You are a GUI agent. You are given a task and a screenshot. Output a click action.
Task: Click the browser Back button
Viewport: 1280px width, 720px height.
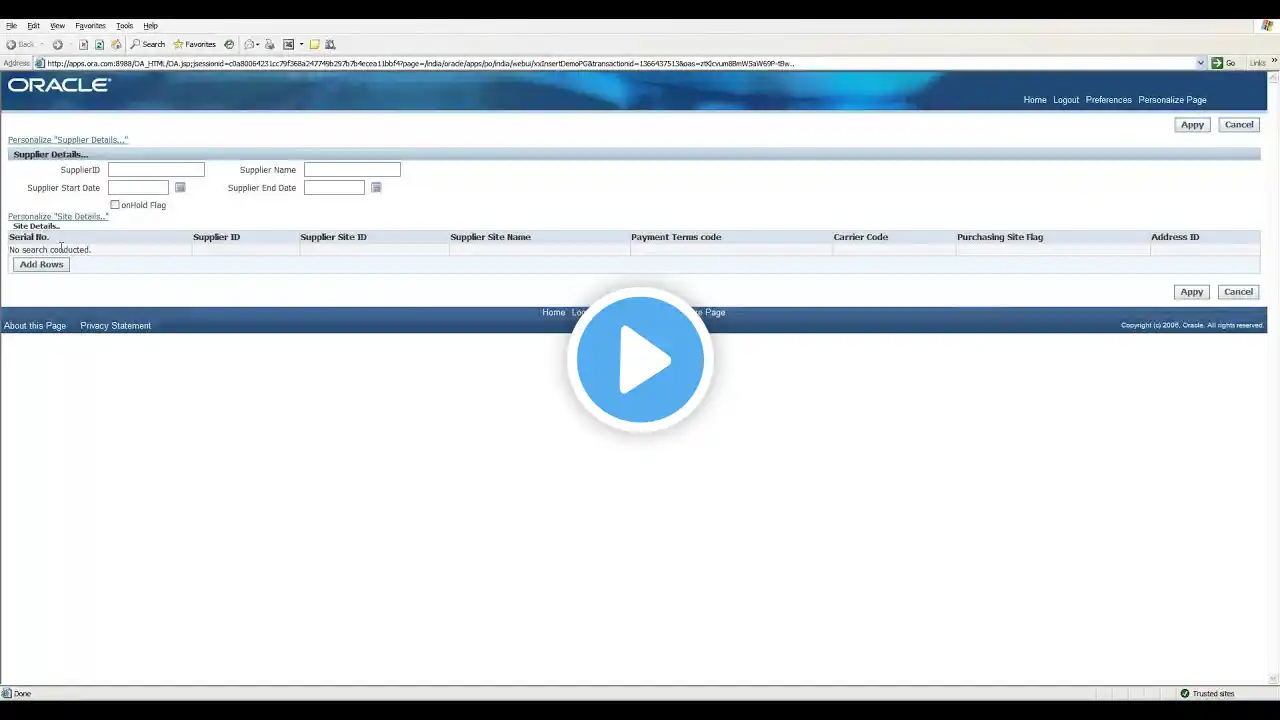(x=20, y=44)
